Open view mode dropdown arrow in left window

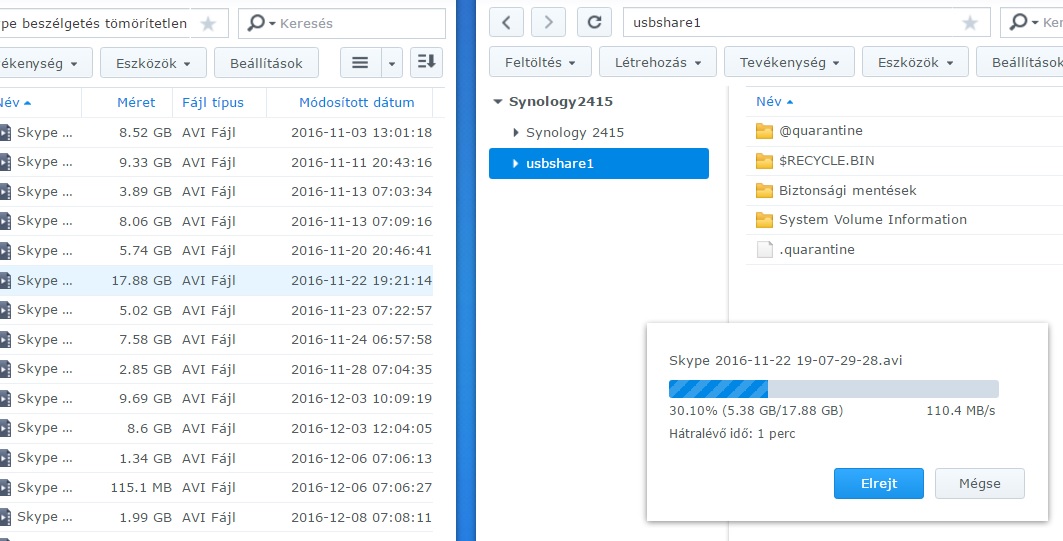(392, 63)
